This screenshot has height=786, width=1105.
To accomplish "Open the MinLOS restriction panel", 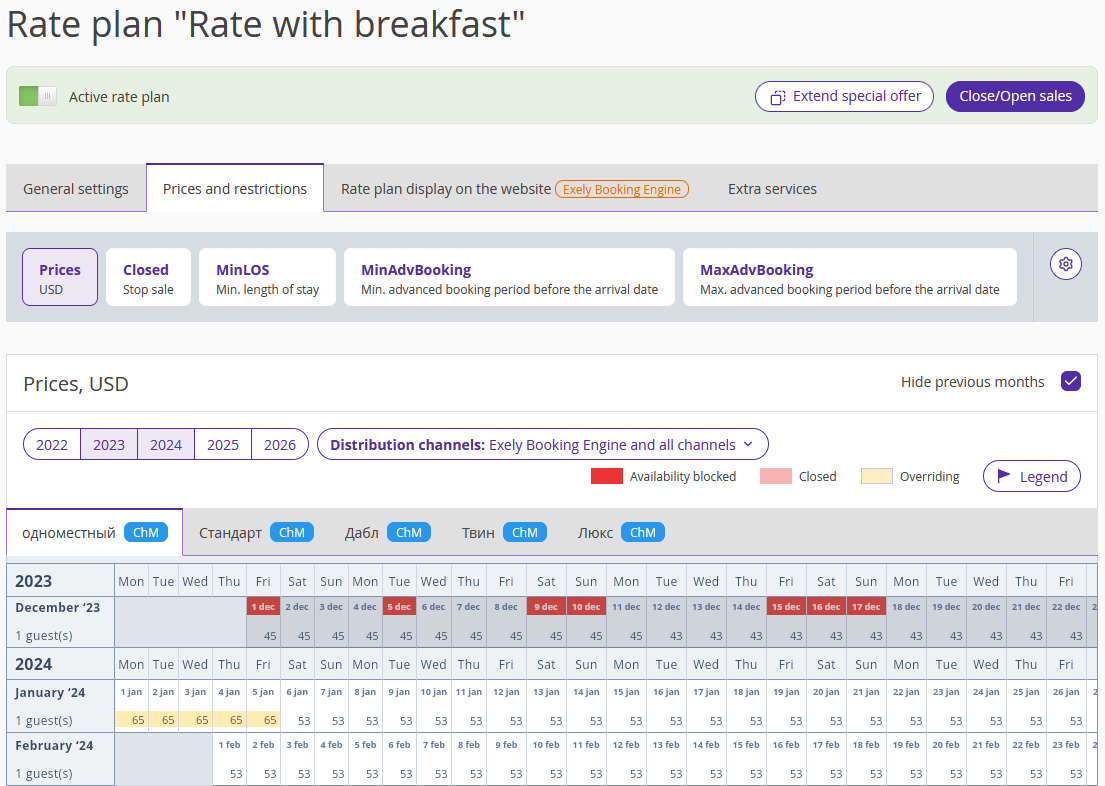I will tap(267, 278).
